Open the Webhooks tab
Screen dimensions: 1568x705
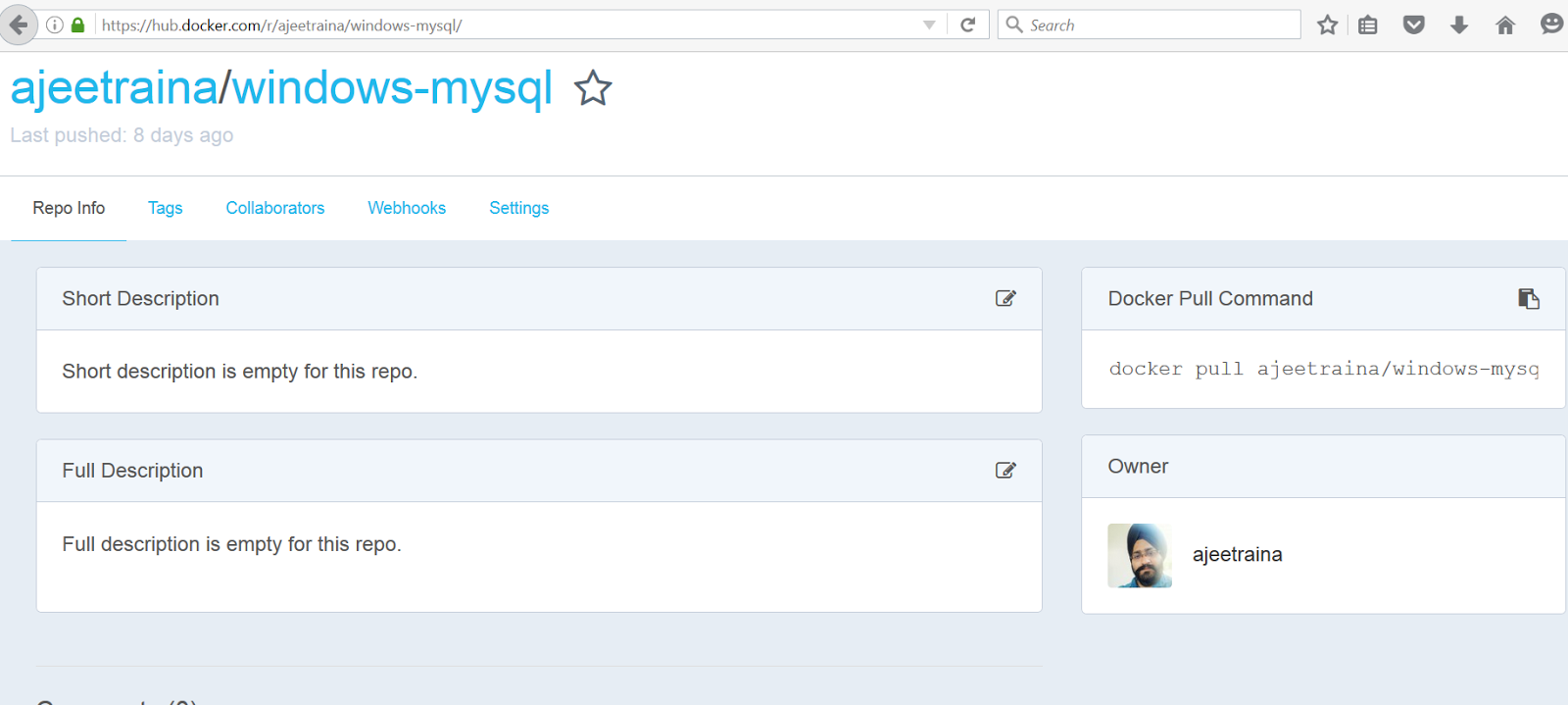[407, 208]
